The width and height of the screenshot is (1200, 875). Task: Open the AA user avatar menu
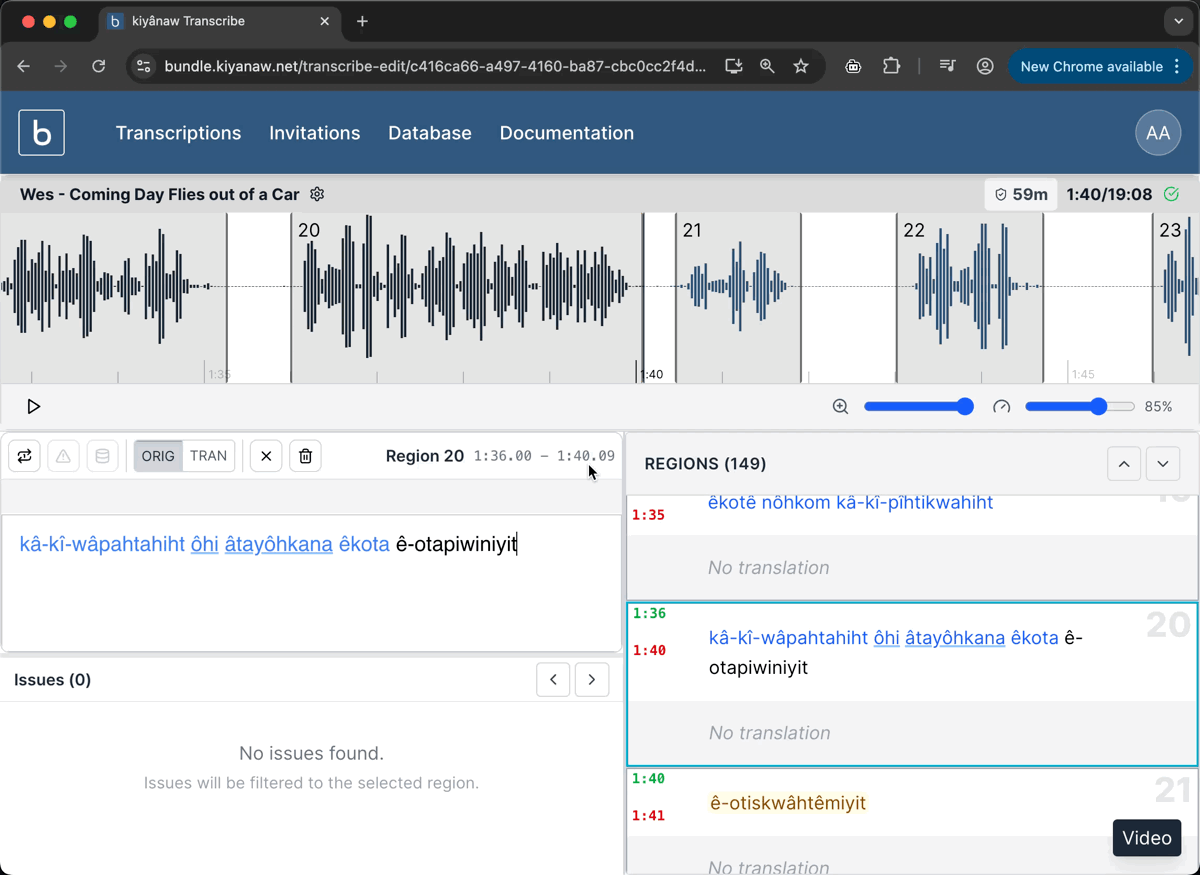click(x=1158, y=133)
